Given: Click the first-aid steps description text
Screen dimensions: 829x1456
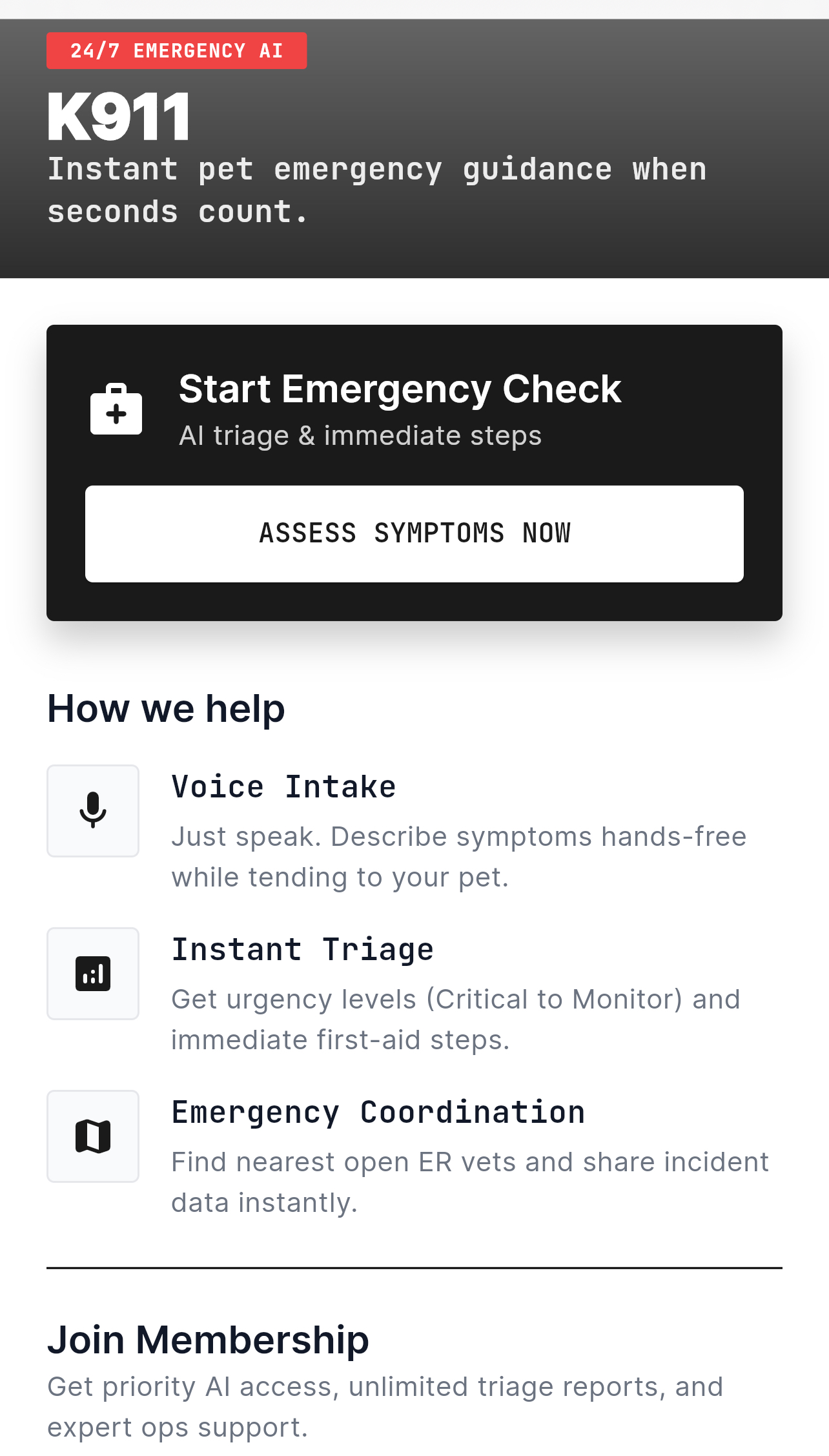Looking at the screenshot, I should click(455, 1019).
